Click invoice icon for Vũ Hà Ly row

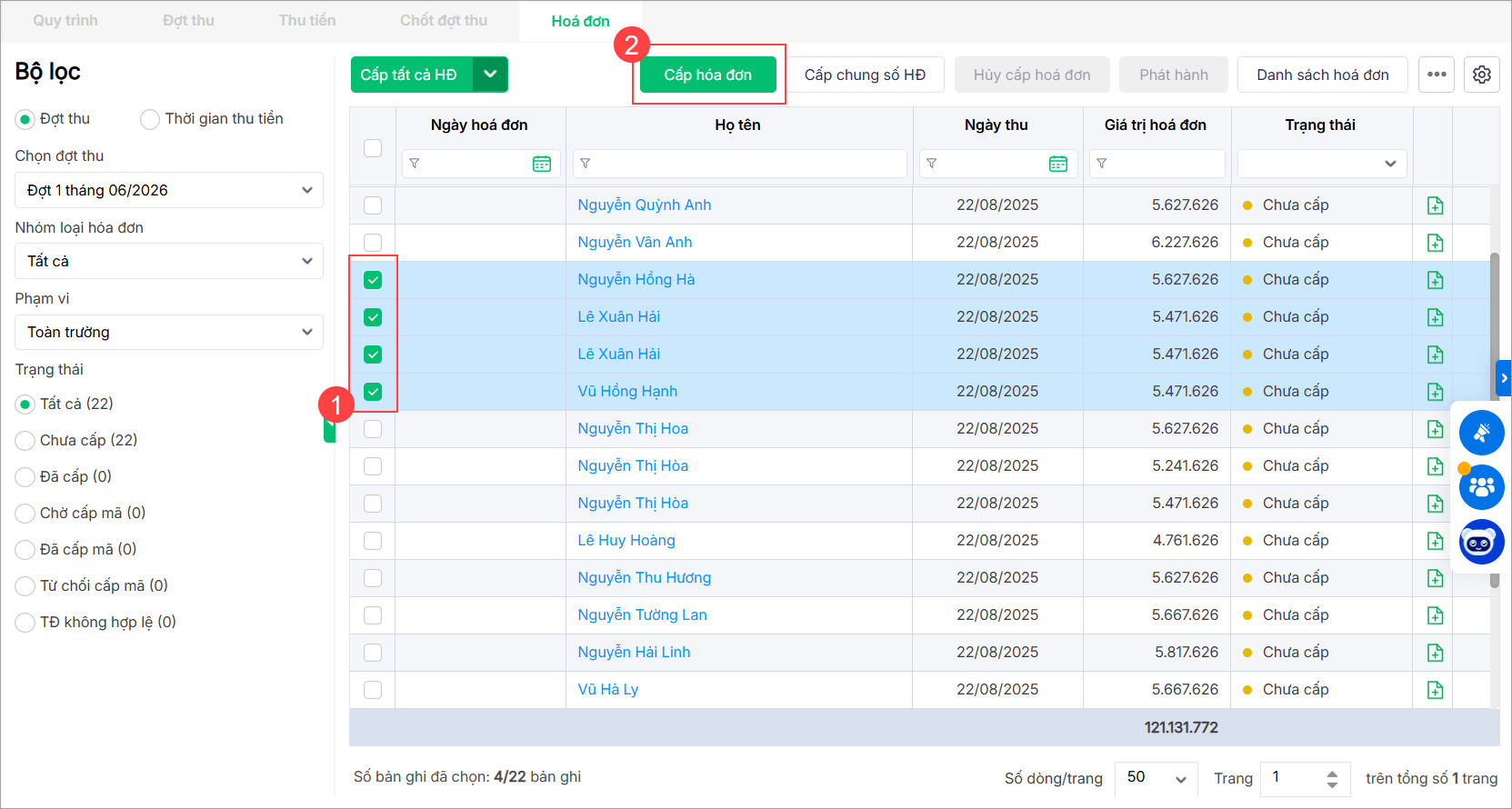(x=1435, y=690)
